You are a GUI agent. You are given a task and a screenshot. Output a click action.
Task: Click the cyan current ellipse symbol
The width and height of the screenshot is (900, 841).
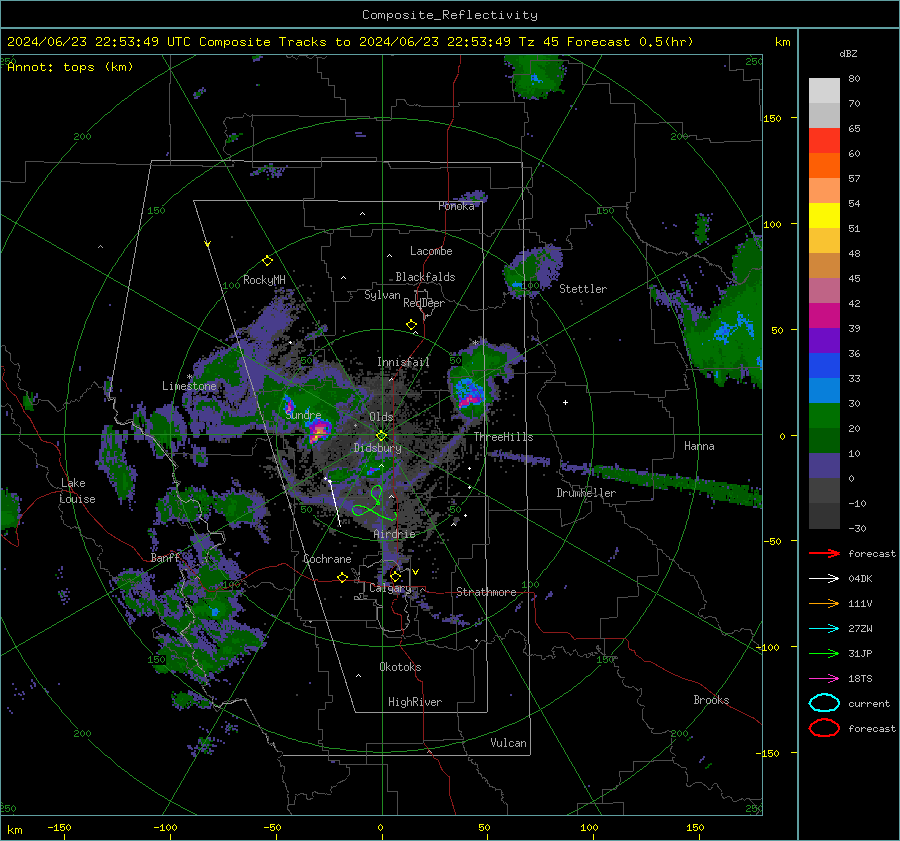click(x=824, y=703)
